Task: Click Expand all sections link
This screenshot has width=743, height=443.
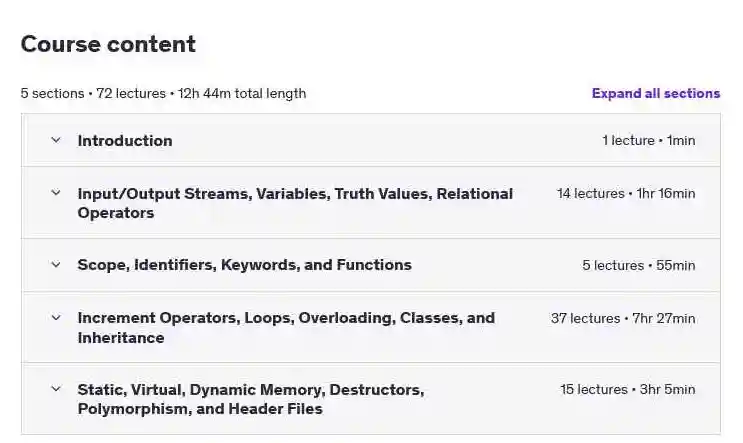Action: pyautogui.click(x=656, y=93)
